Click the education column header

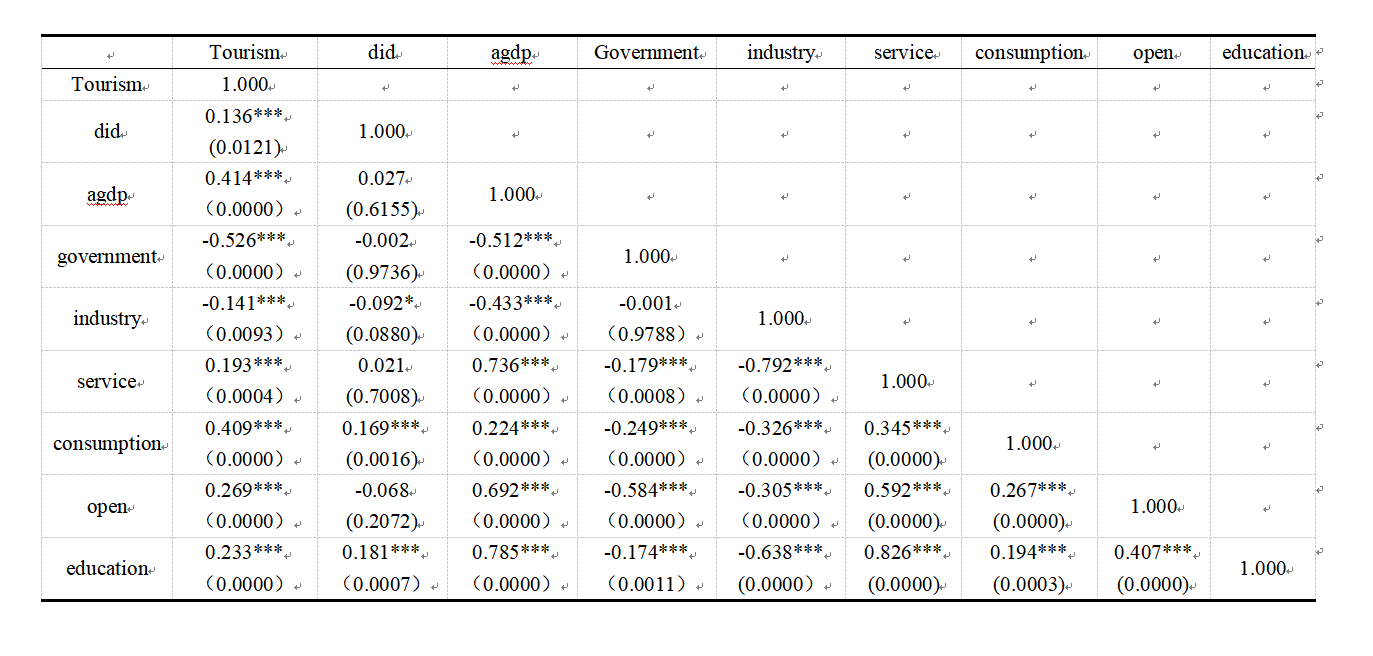1263,53
